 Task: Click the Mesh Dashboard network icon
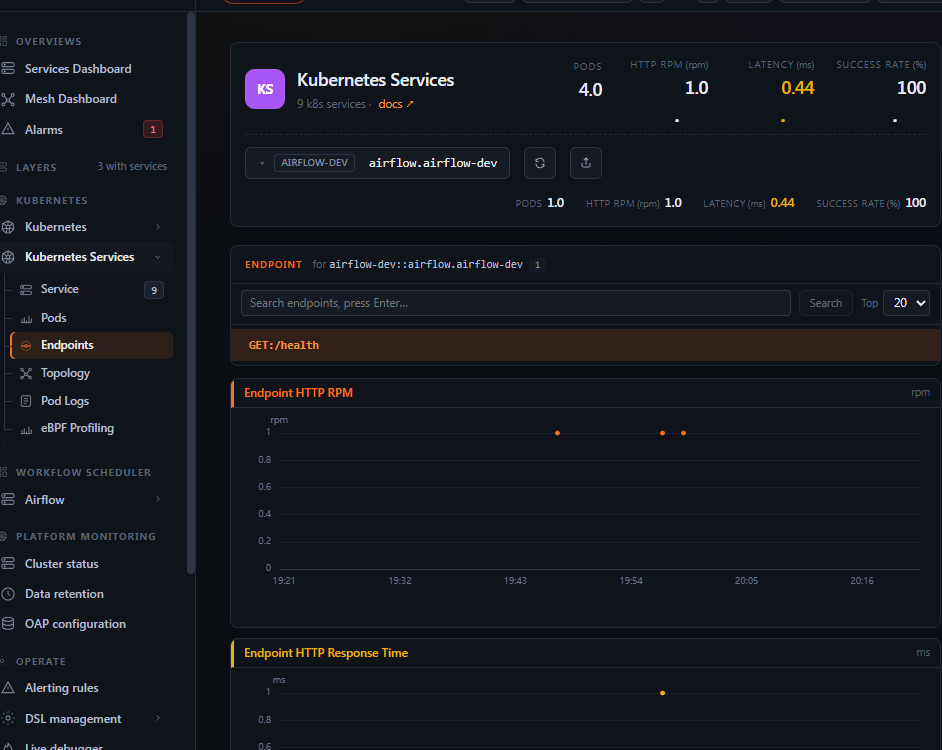coord(8,99)
